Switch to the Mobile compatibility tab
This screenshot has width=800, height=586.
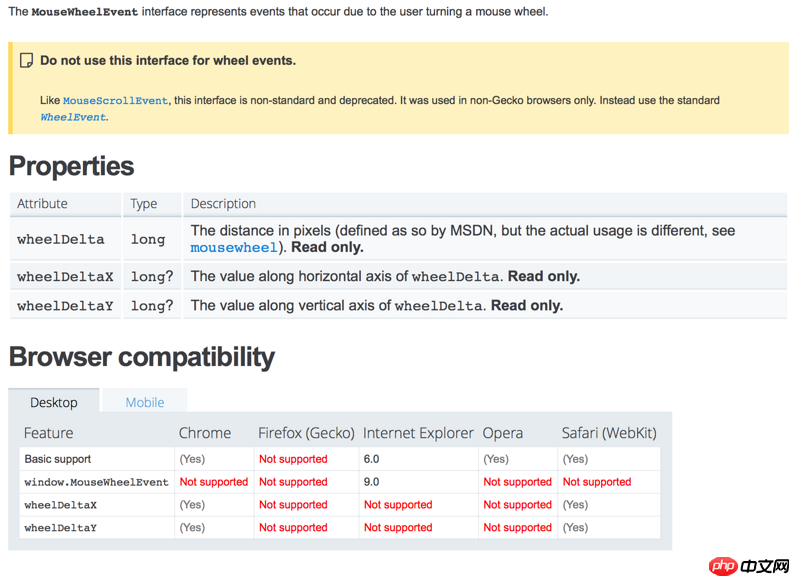click(144, 402)
